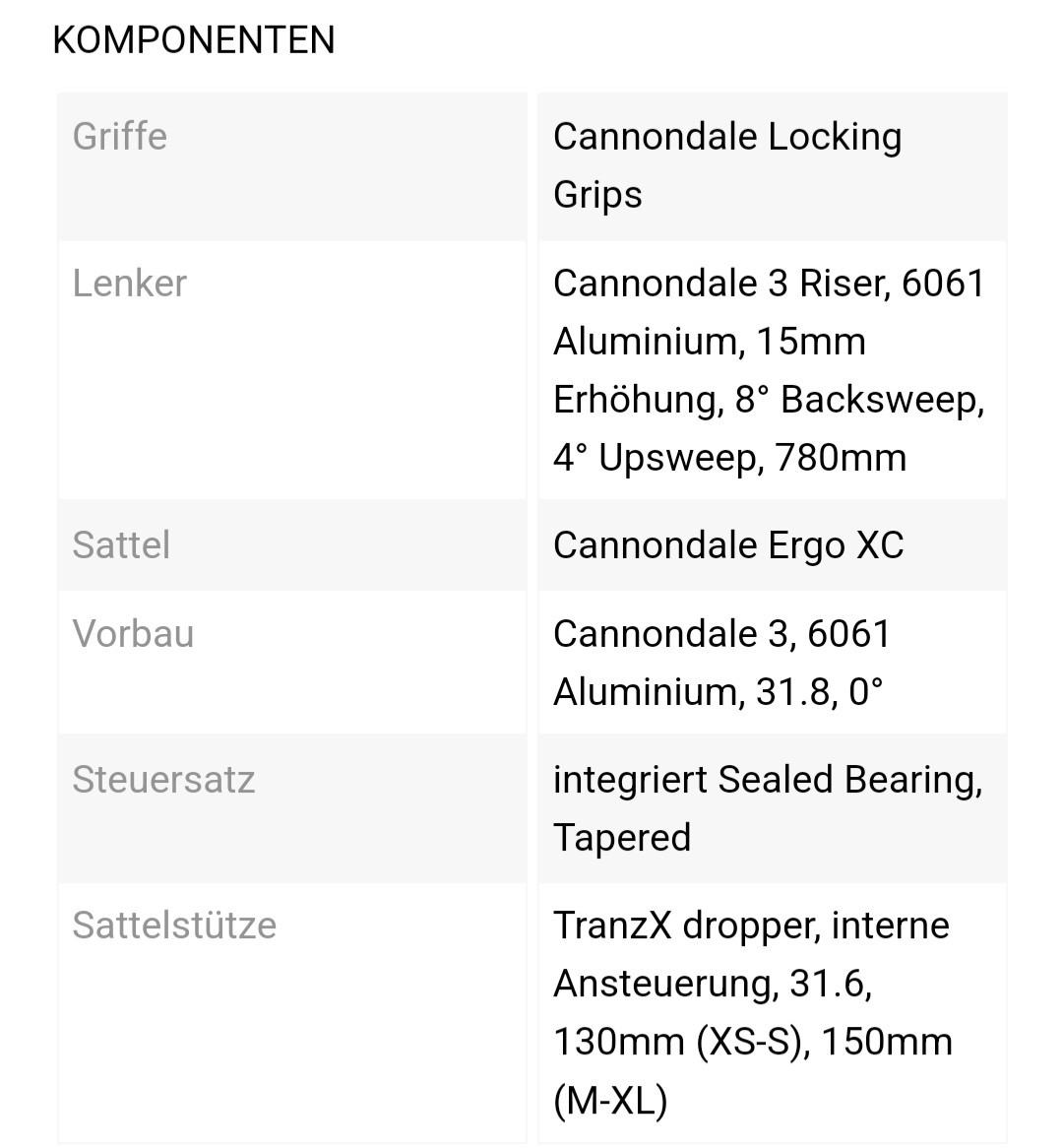
Task: Click the 31.8, 0° stem specification
Action: [x=819, y=692]
